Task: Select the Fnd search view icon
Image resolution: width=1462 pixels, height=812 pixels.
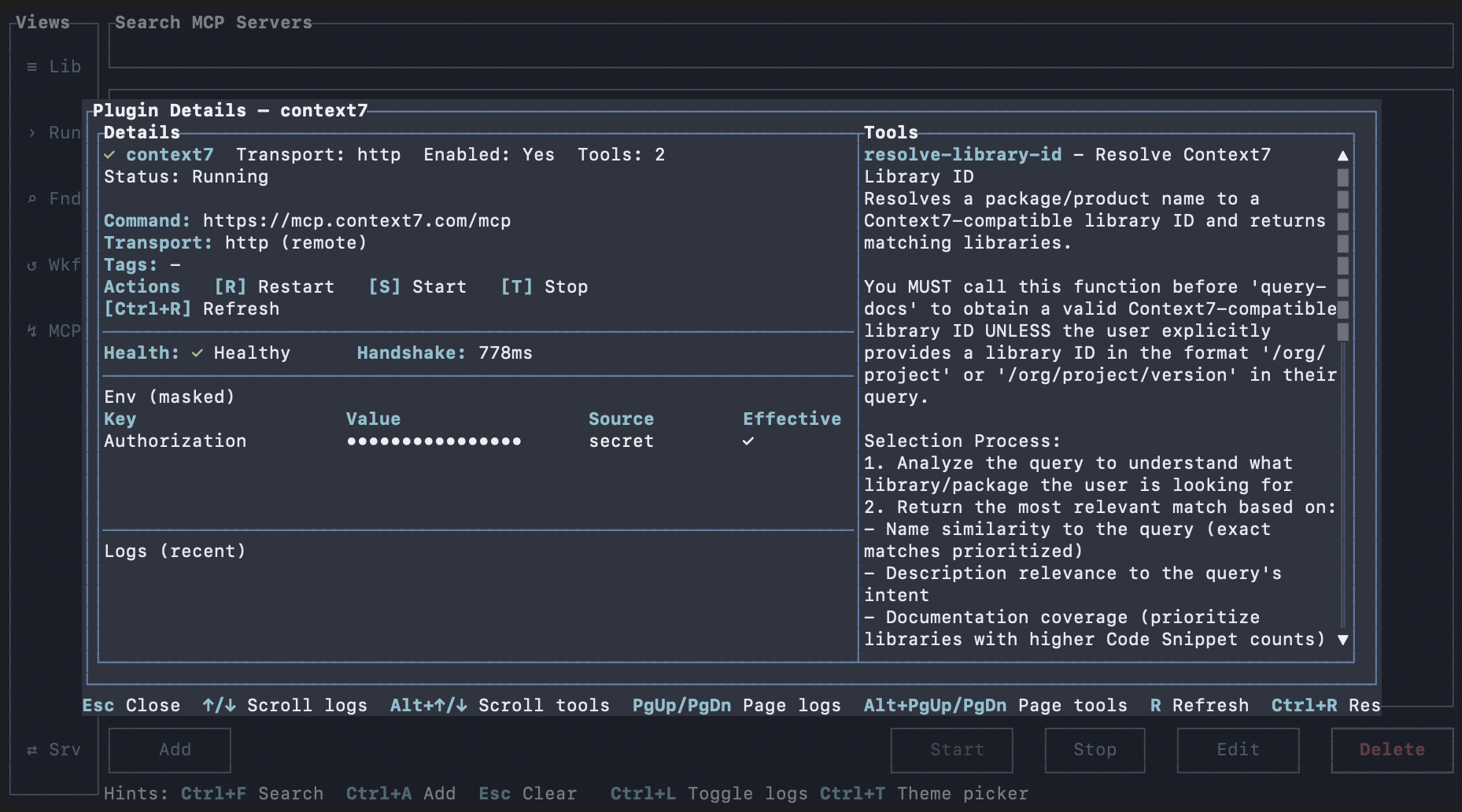Action: (x=31, y=198)
